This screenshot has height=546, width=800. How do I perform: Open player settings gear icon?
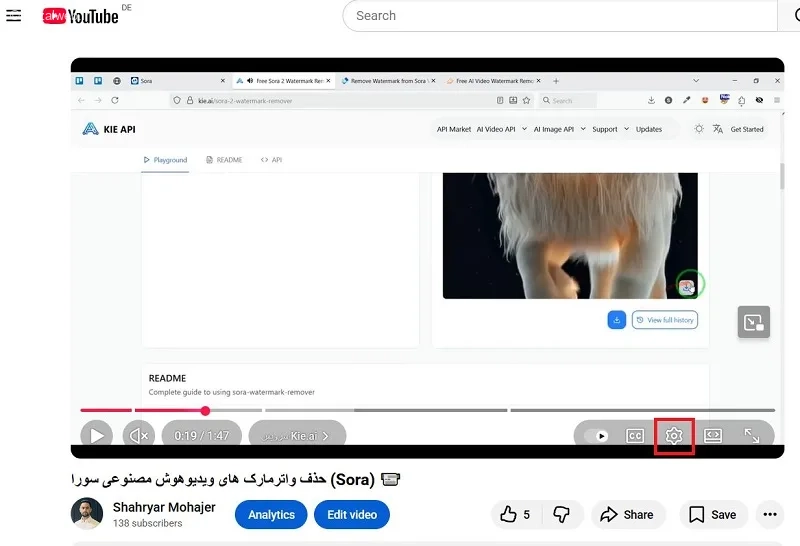(x=674, y=436)
